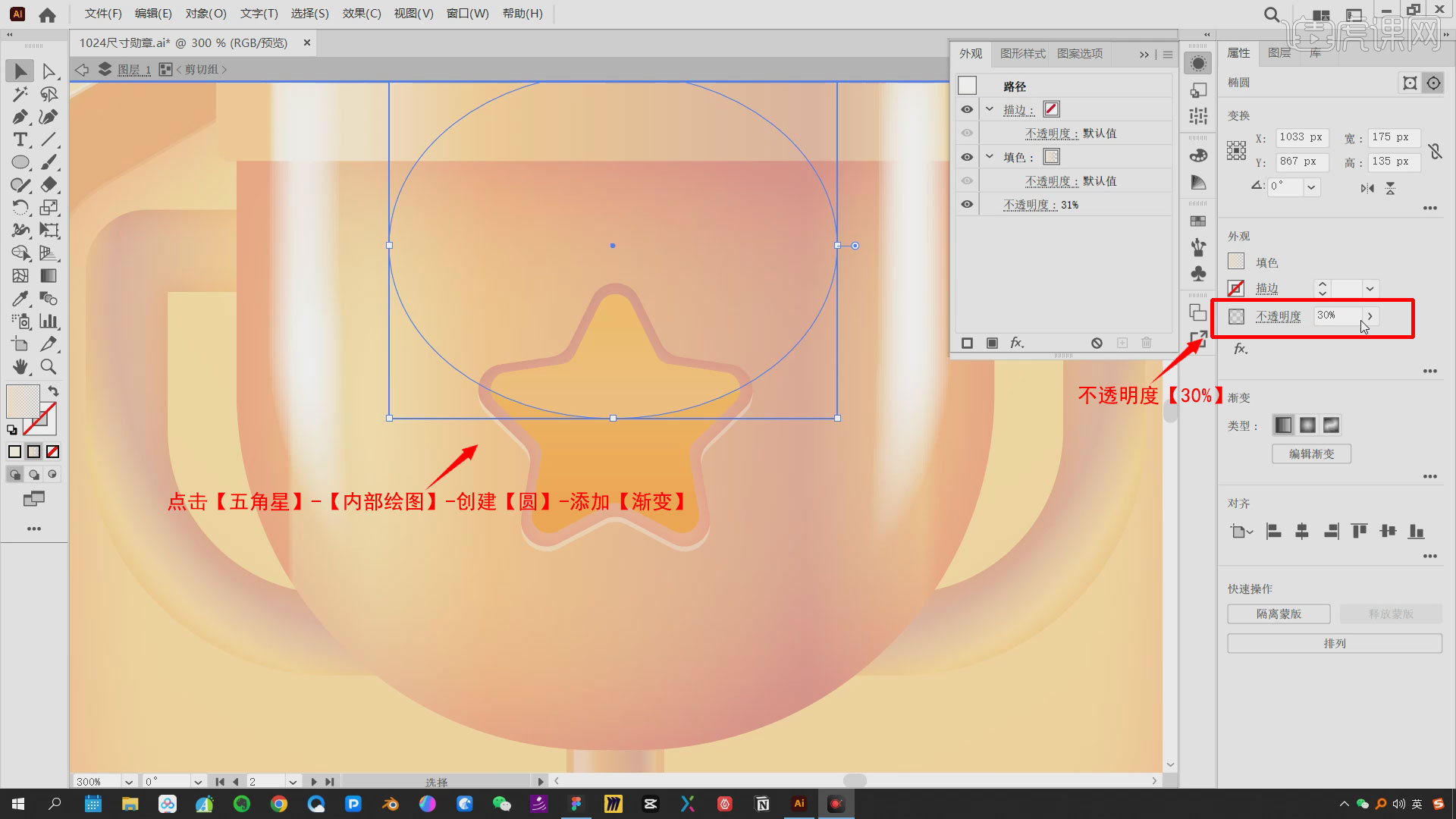Toggle visibility of the fill (填色) row

967,157
